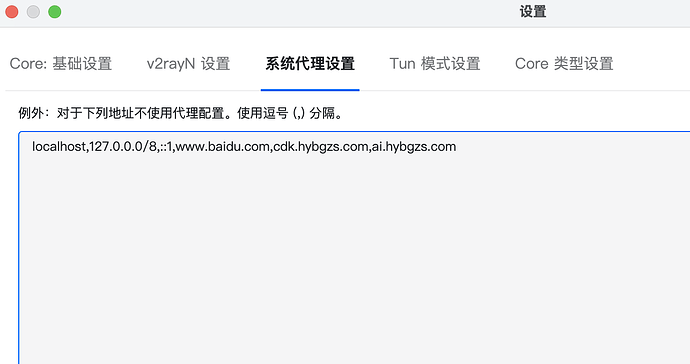Place cursor on the localhost entry
Image resolution: width=690 pixels, height=364 pixels.
[x=59, y=147]
